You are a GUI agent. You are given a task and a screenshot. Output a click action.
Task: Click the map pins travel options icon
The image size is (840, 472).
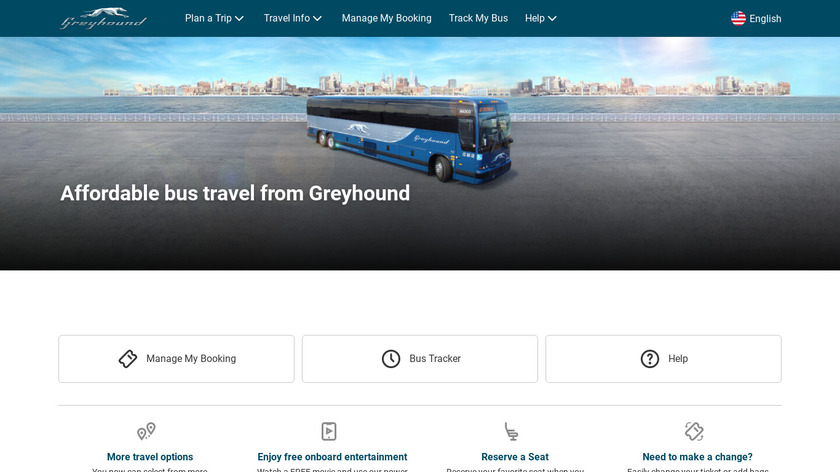146,431
